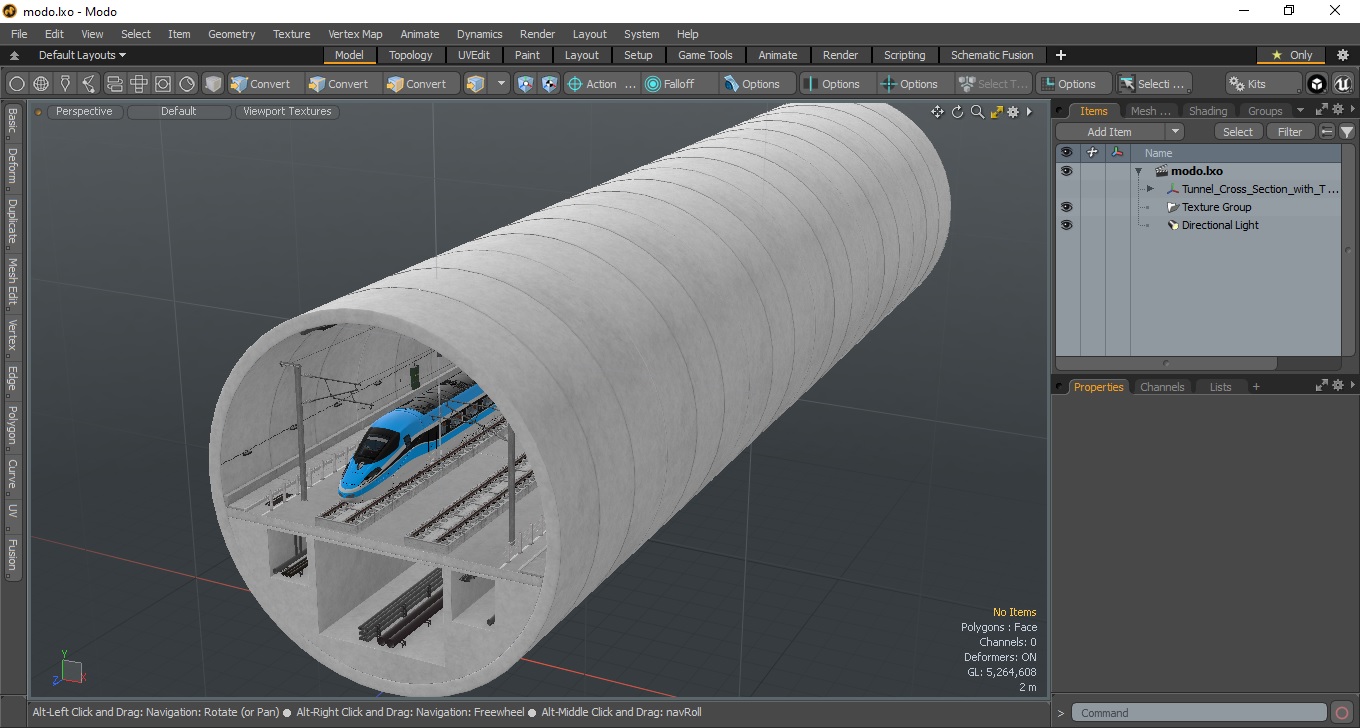This screenshot has height=728, width=1360.
Task: Select the Directional Light item
Action: pyautogui.click(x=1220, y=225)
